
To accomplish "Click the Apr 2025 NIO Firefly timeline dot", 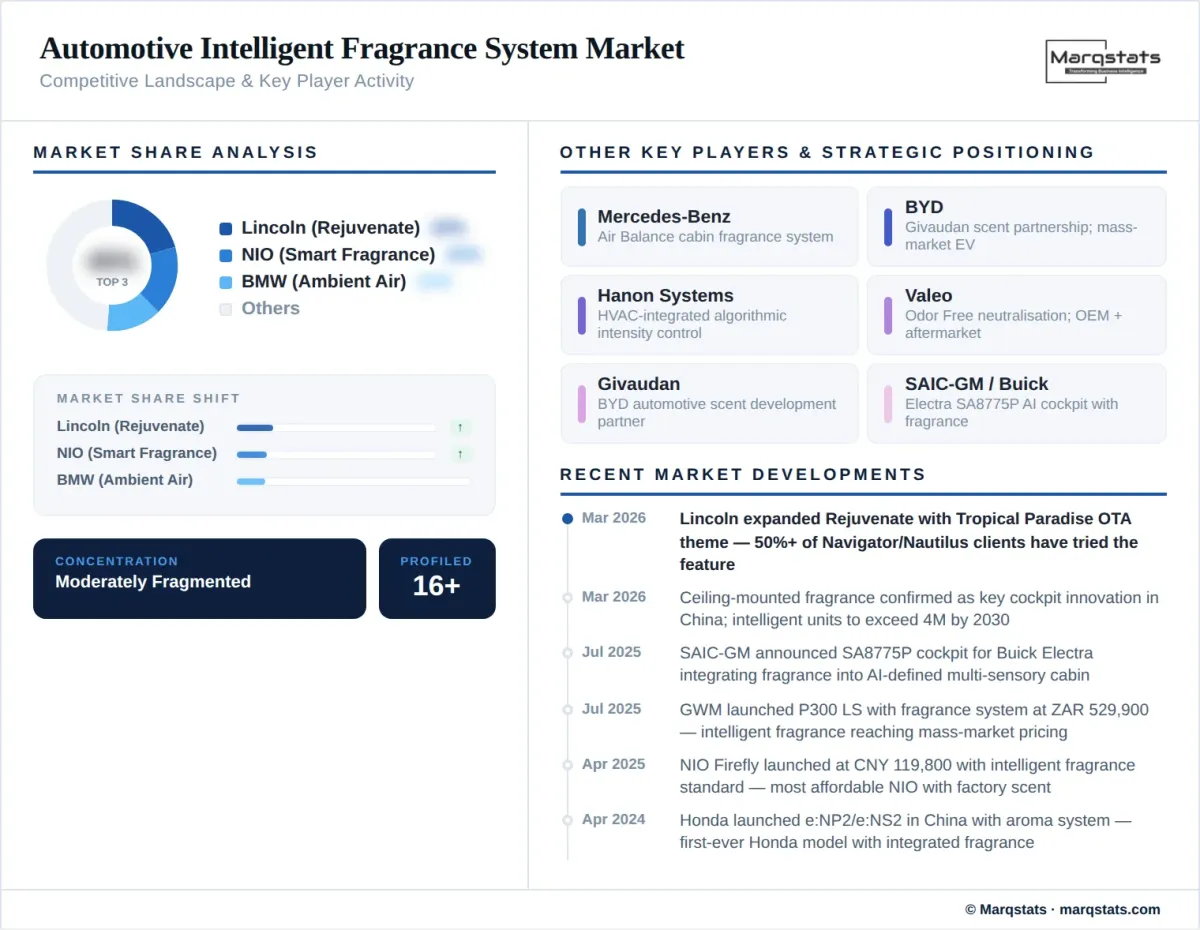I will click(x=568, y=765).
